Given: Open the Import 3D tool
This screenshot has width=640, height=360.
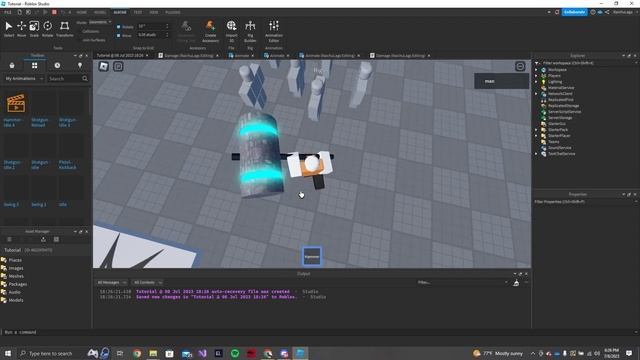Looking at the screenshot, I should point(231,31).
